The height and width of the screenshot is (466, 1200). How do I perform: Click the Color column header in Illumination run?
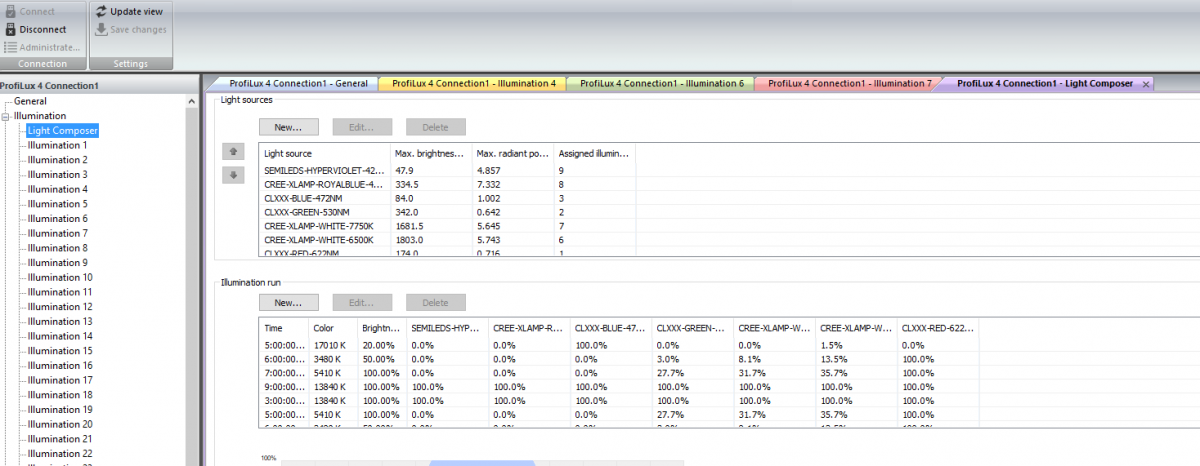(333, 328)
